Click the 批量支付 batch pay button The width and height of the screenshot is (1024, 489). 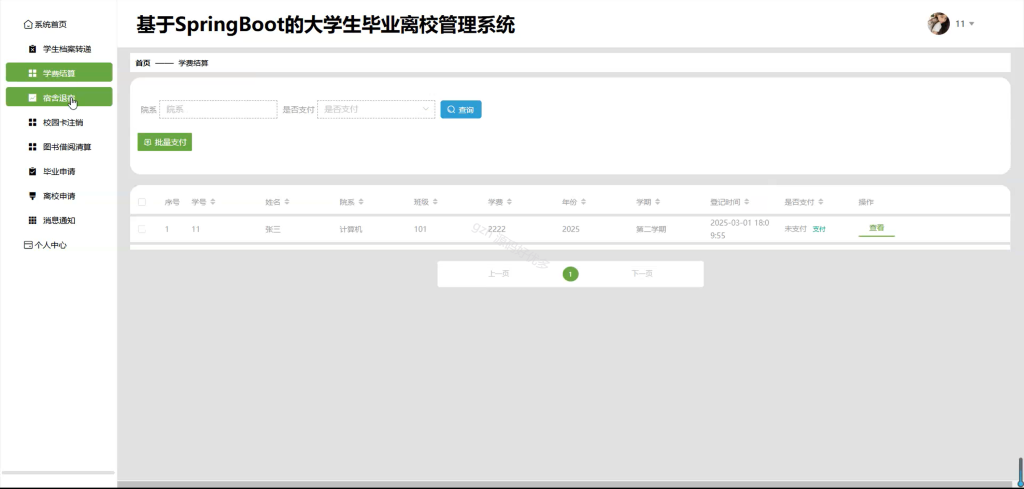click(x=165, y=142)
